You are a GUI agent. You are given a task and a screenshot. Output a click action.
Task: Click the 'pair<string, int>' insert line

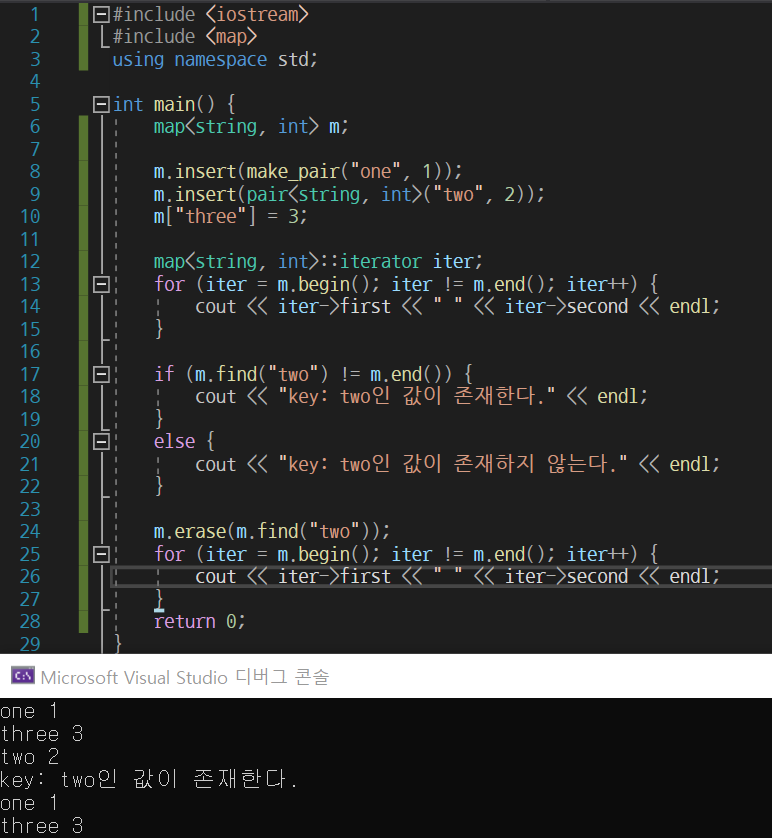[349, 194]
